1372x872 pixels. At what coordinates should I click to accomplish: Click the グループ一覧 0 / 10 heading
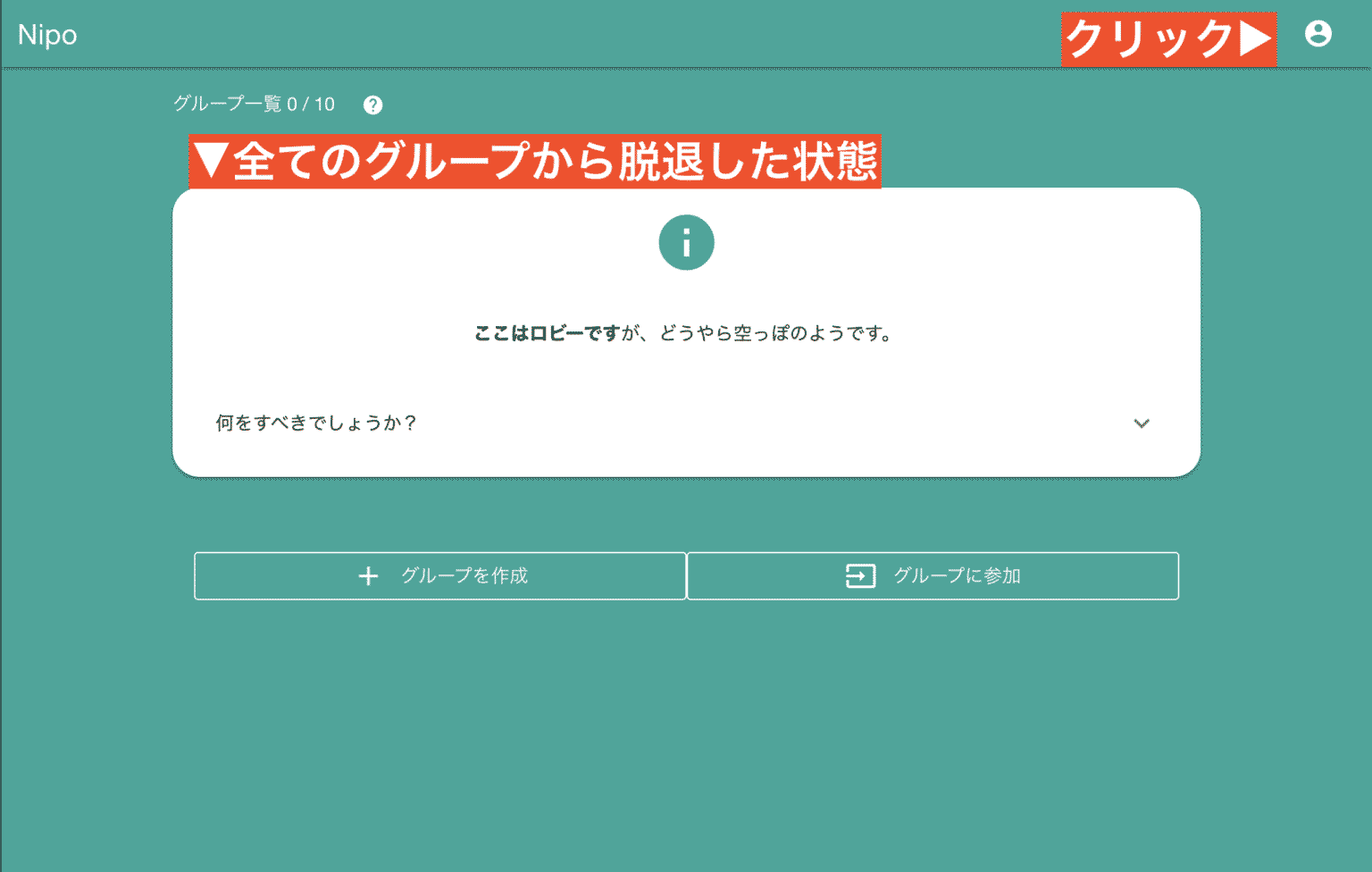[x=254, y=104]
